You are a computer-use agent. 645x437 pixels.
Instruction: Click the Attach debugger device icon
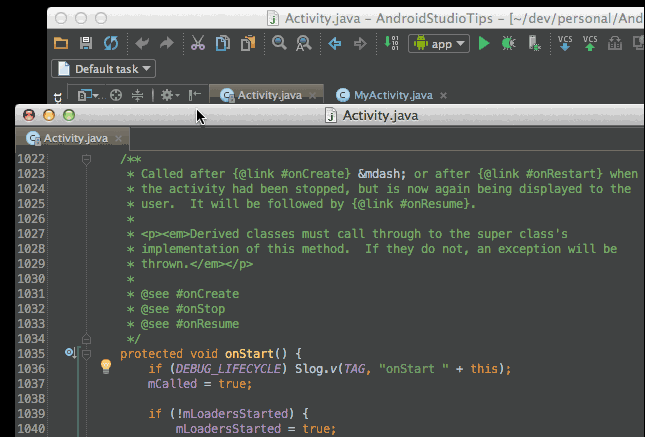click(534, 43)
